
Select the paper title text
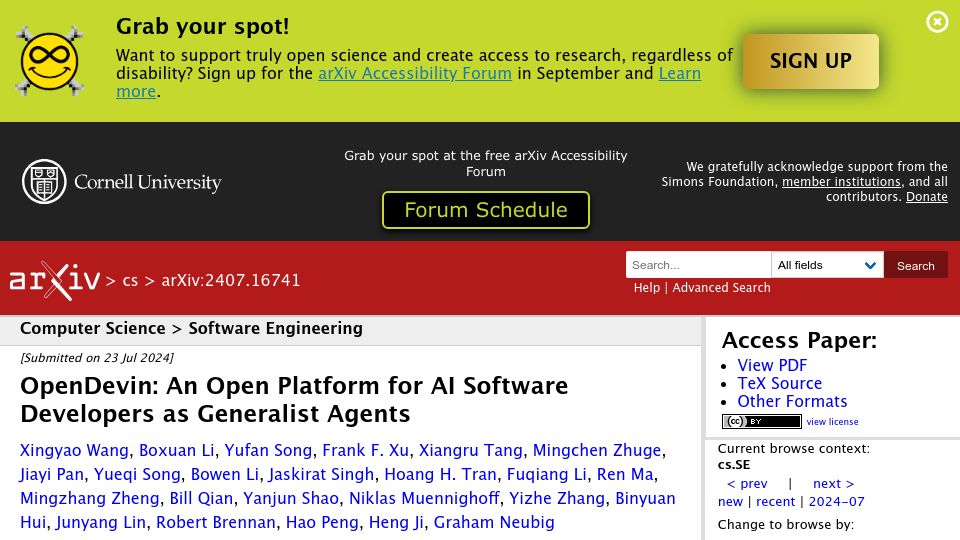click(294, 400)
